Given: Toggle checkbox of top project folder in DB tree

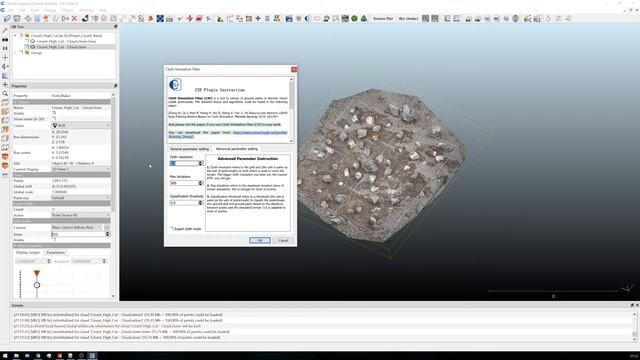Looking at the screenshot, I should pyautogui.click(x=21, y=36).
